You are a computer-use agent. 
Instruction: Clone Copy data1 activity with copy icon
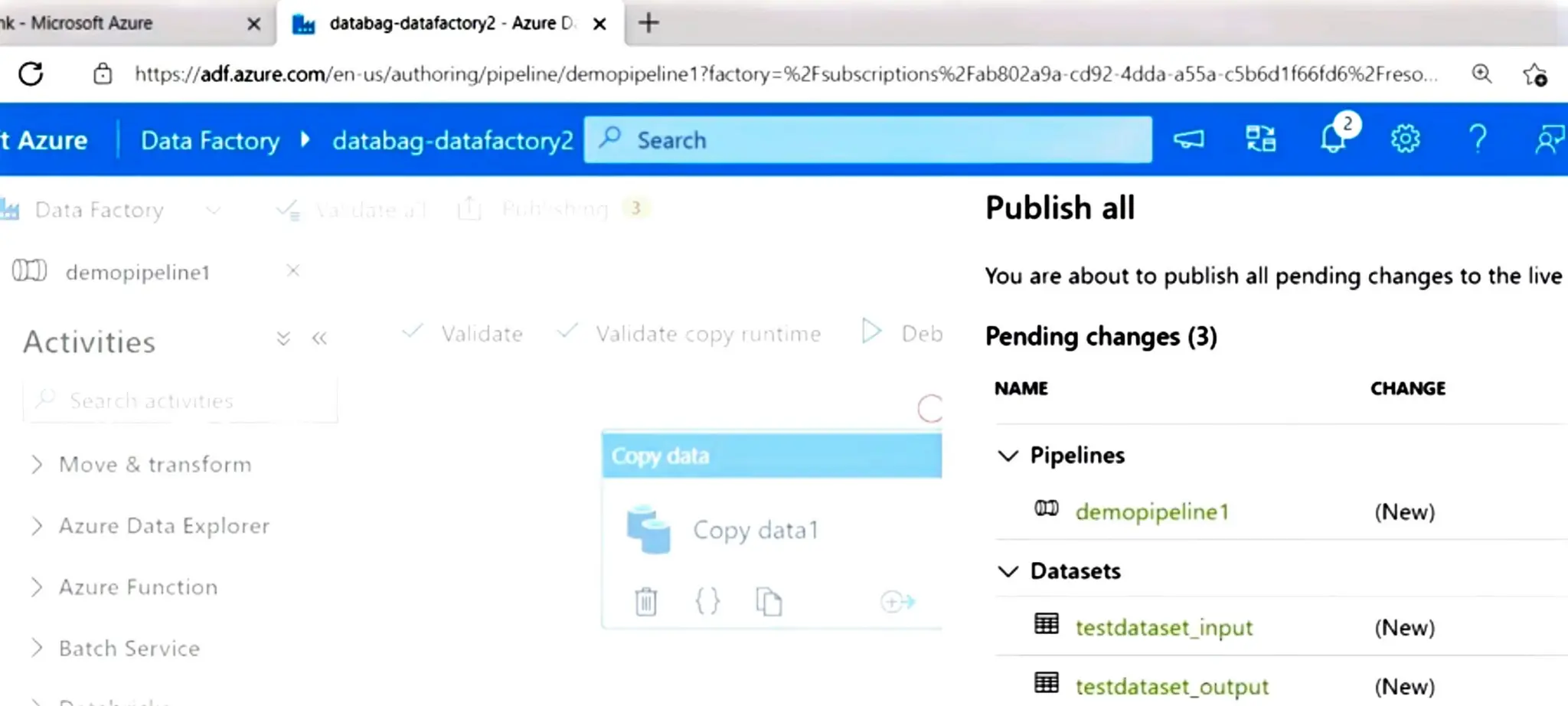click(x=769, y=601)
